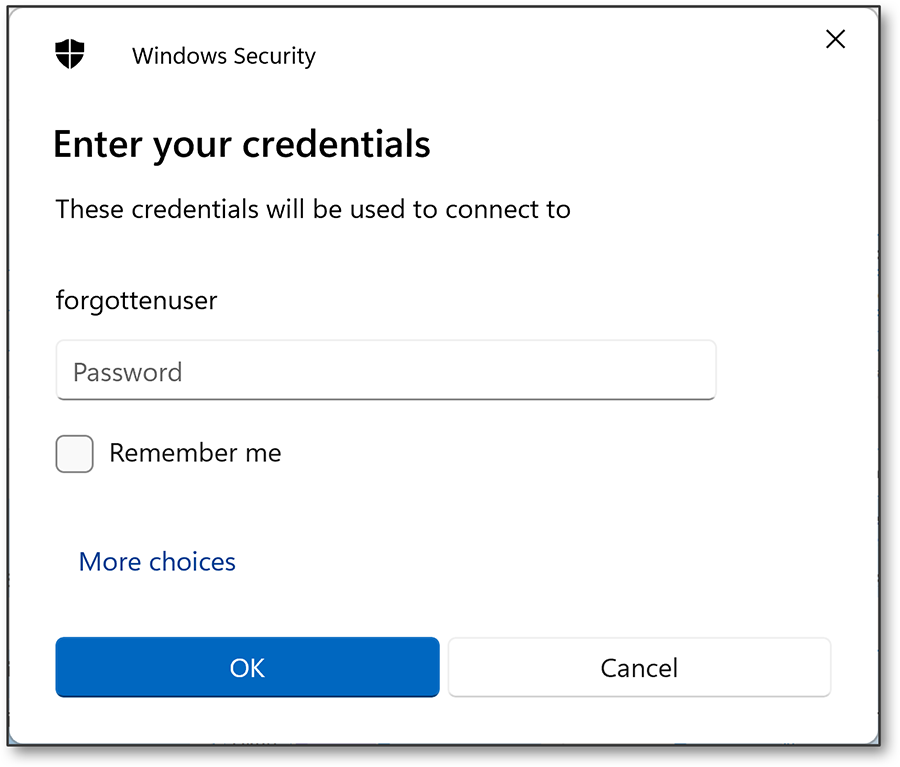Click the X in the dialog corner
Image resolution: width=900 pixels, height=767 pixels.
[835, 40]
